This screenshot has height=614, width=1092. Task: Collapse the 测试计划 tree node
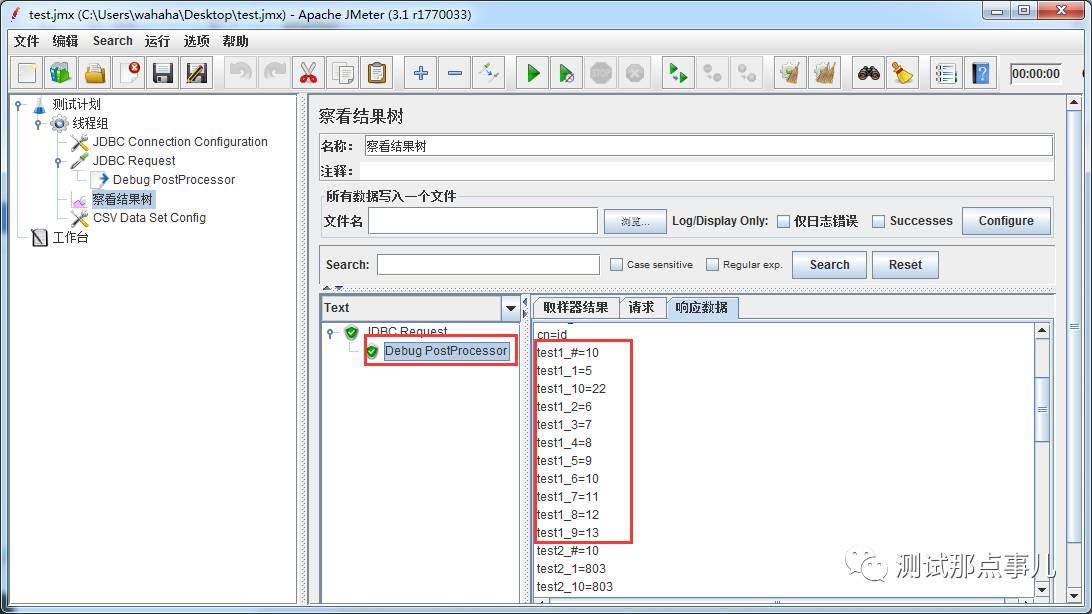(x=19, y=105)
